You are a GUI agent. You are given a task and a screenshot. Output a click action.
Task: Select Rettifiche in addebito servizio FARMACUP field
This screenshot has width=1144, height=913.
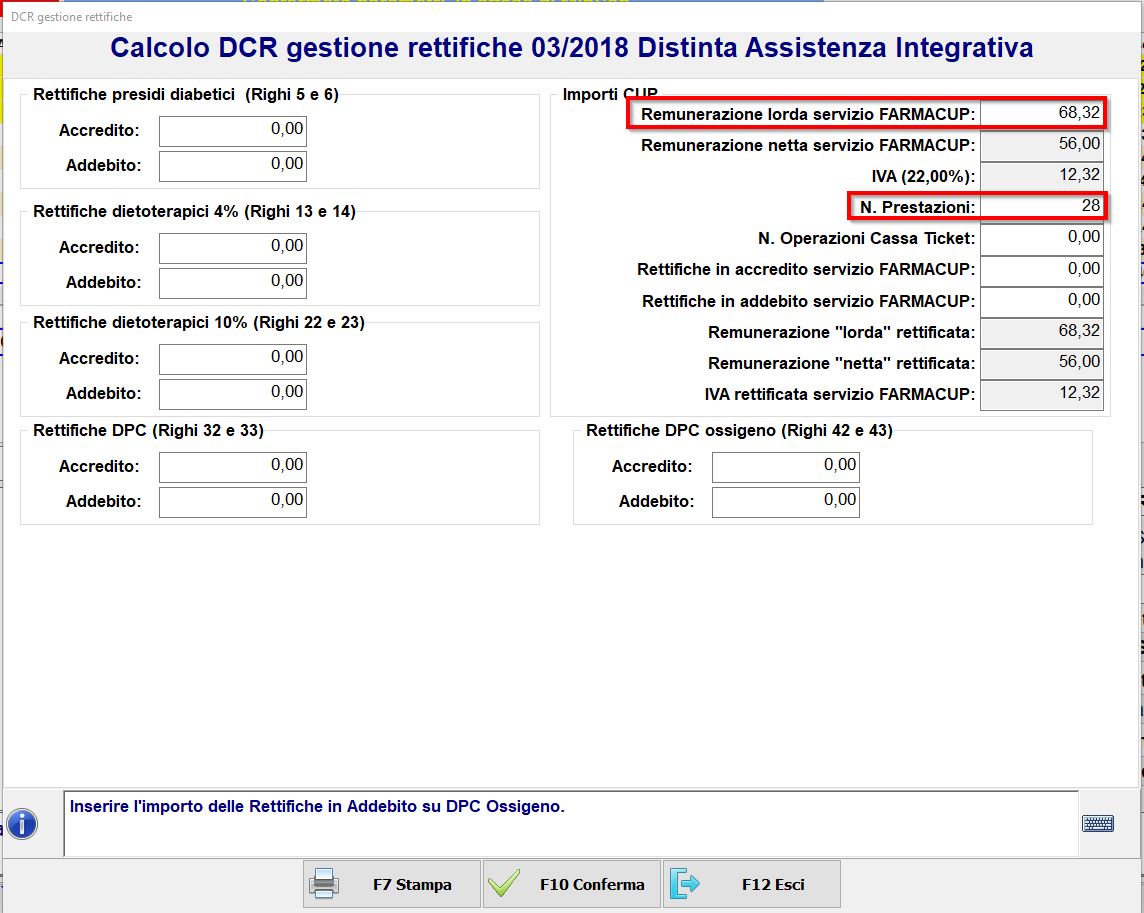(1041, 301)
